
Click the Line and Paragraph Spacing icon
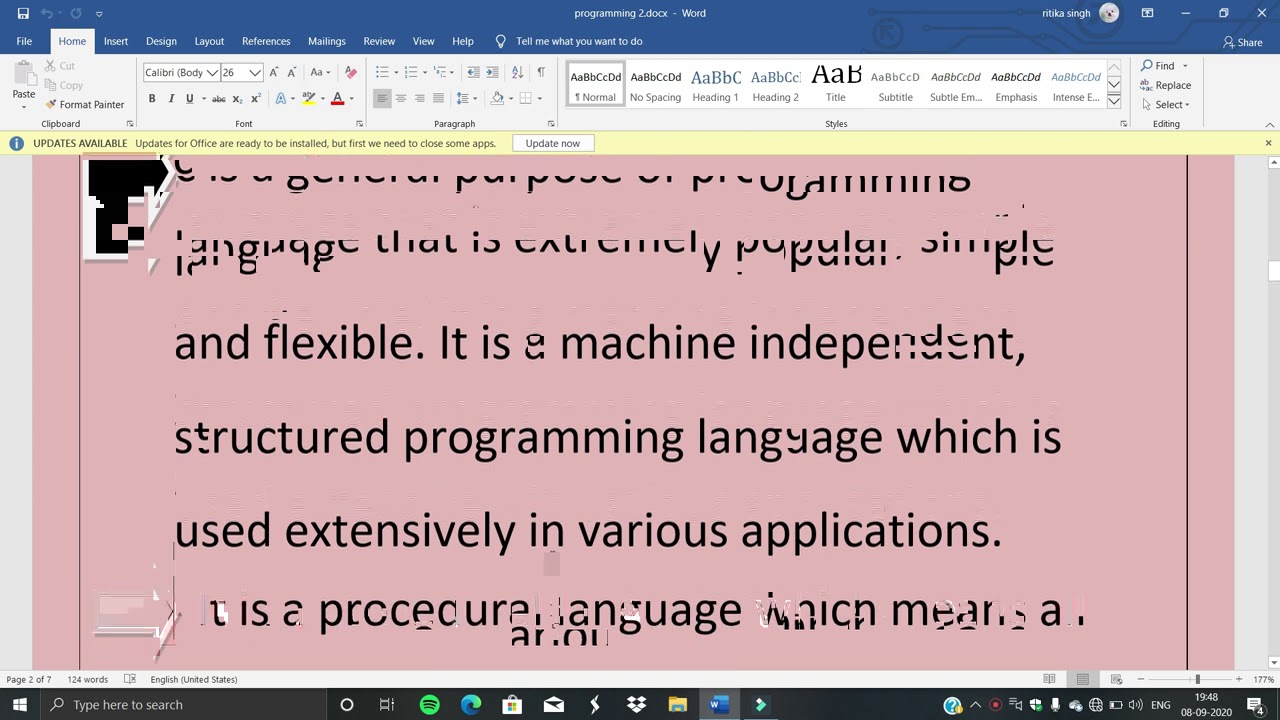click(463, 98)
